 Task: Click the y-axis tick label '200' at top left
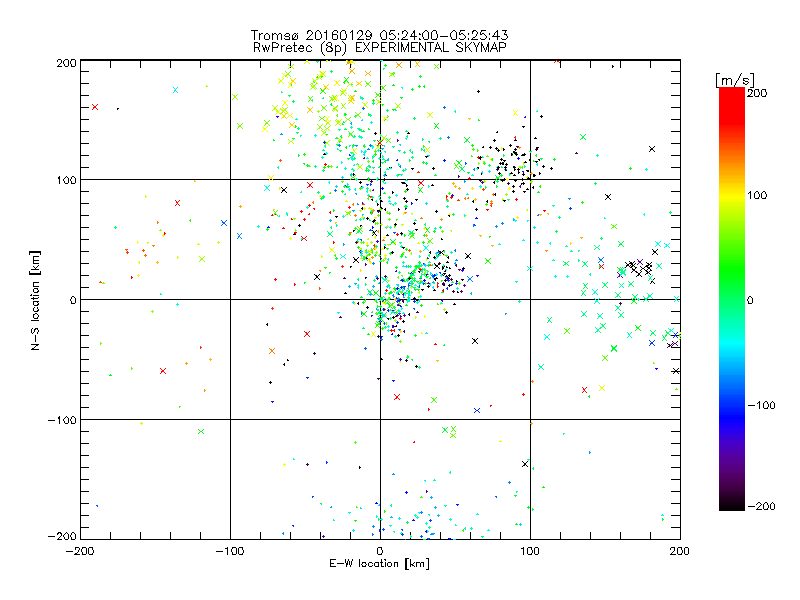[x=66, y=63]
